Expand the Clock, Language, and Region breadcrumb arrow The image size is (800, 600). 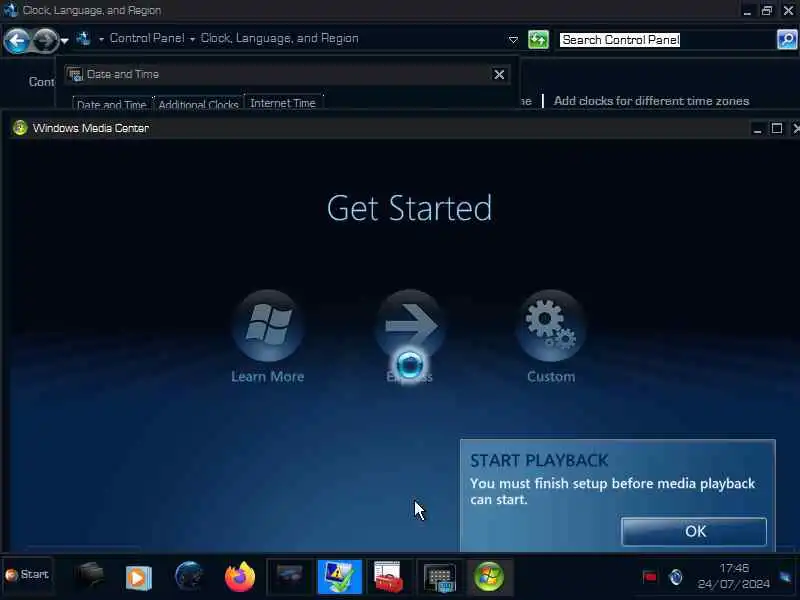point(192,39)
